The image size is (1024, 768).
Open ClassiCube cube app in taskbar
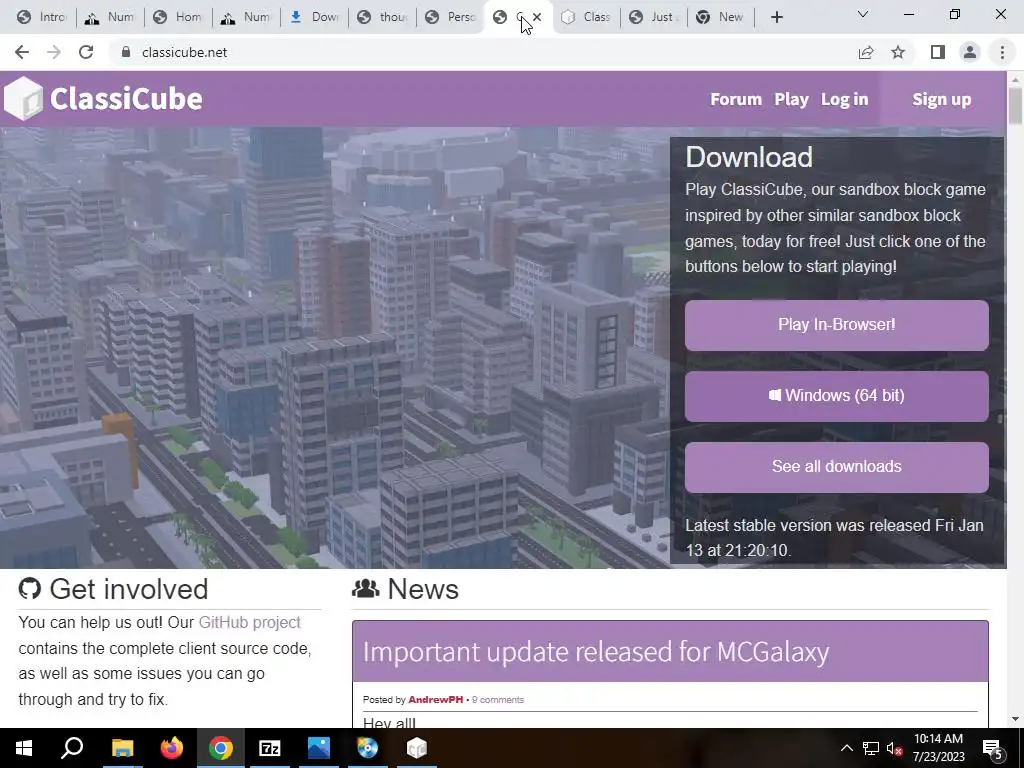pyautogui.click(x=417, y=748)
